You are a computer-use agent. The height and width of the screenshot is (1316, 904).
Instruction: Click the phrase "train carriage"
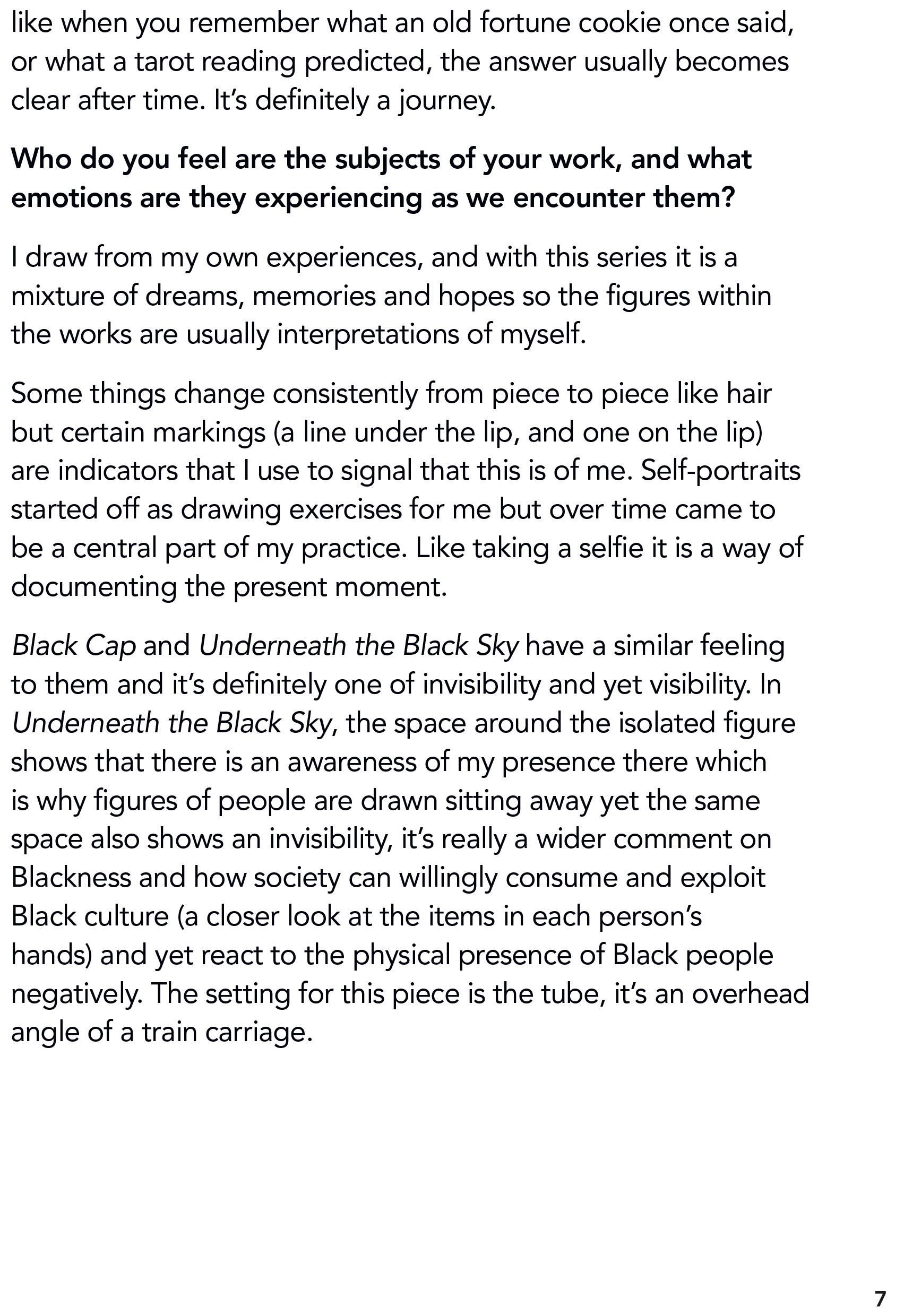[226, 1032]
